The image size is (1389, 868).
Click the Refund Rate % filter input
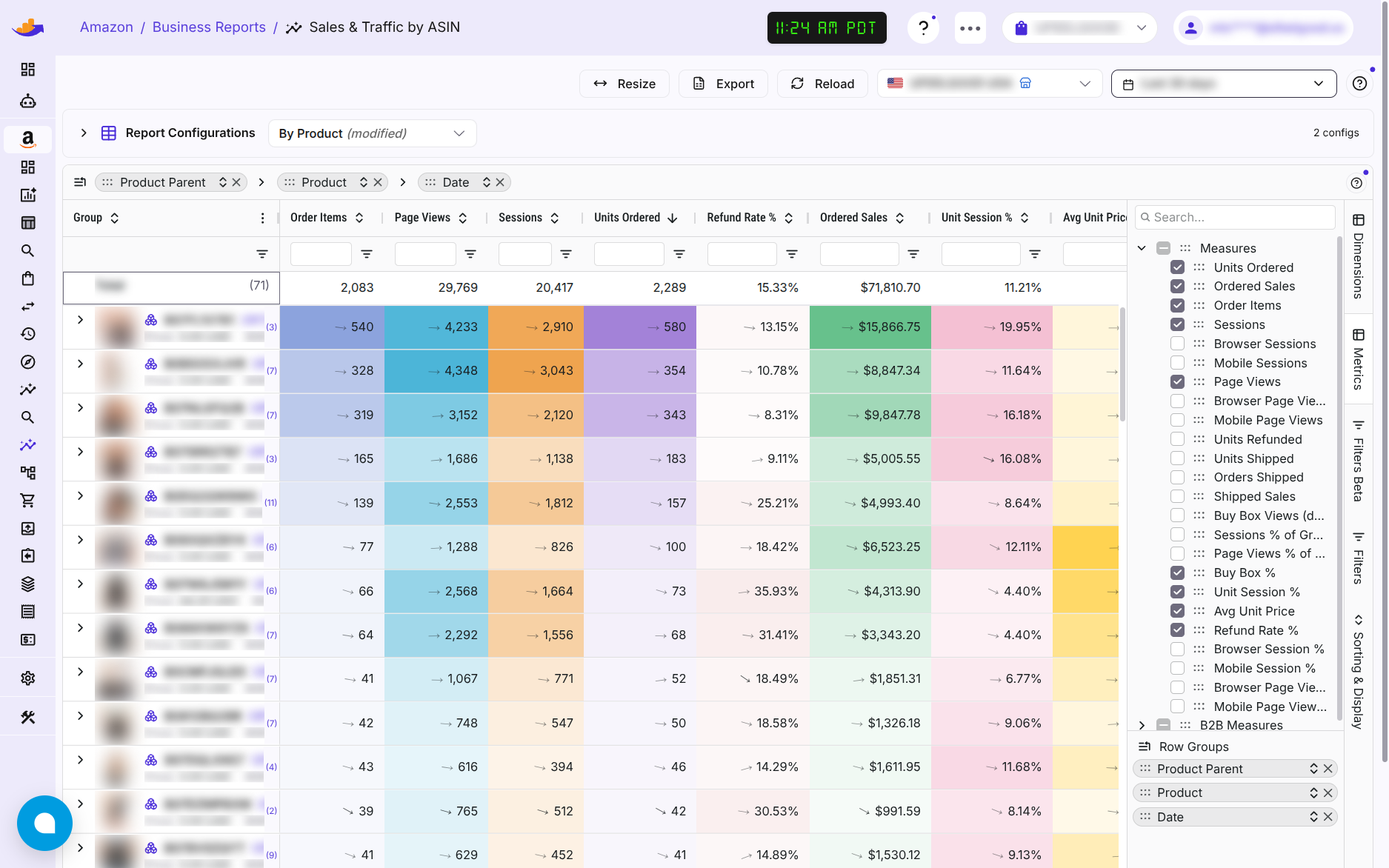[x=742, y=254]
